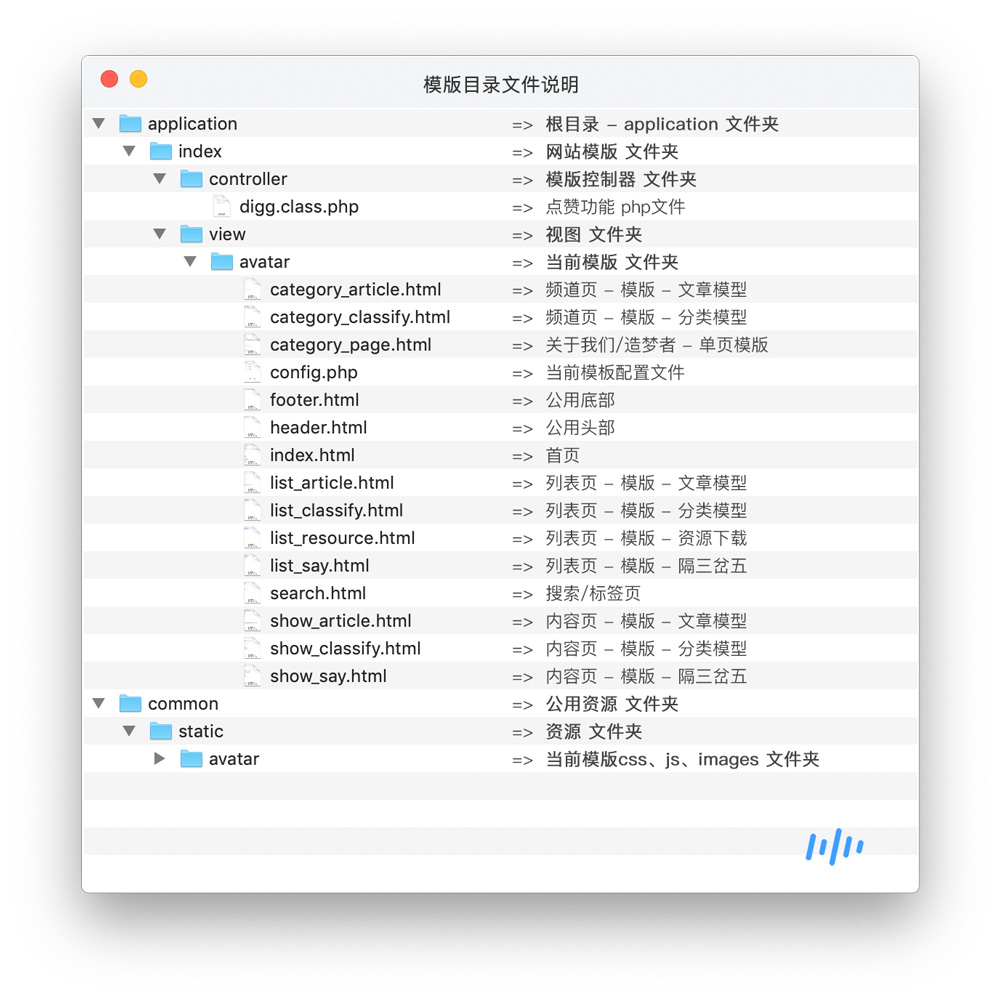Click the controller folder icon
The image size is (1000, 1000).
click(x=191, y=179)
